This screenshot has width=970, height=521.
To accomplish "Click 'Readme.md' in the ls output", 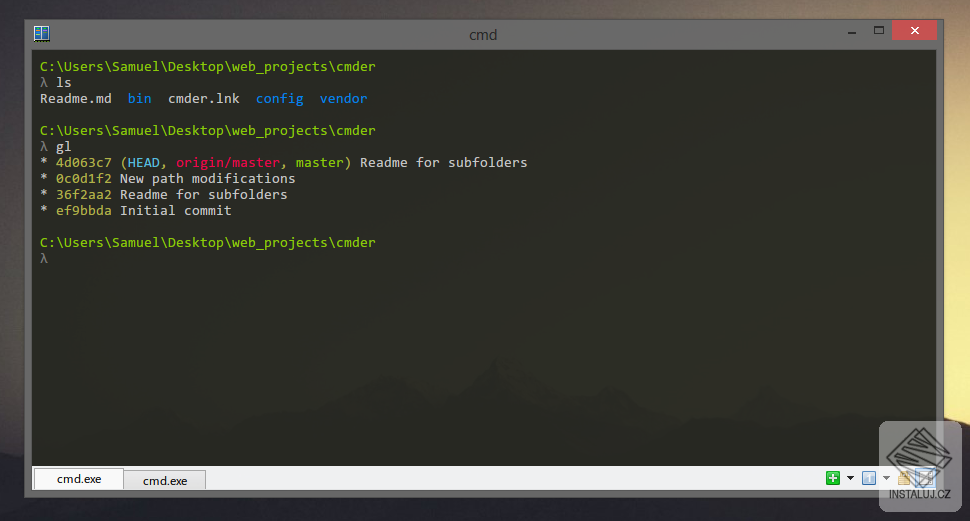I will tap(76, 98).
